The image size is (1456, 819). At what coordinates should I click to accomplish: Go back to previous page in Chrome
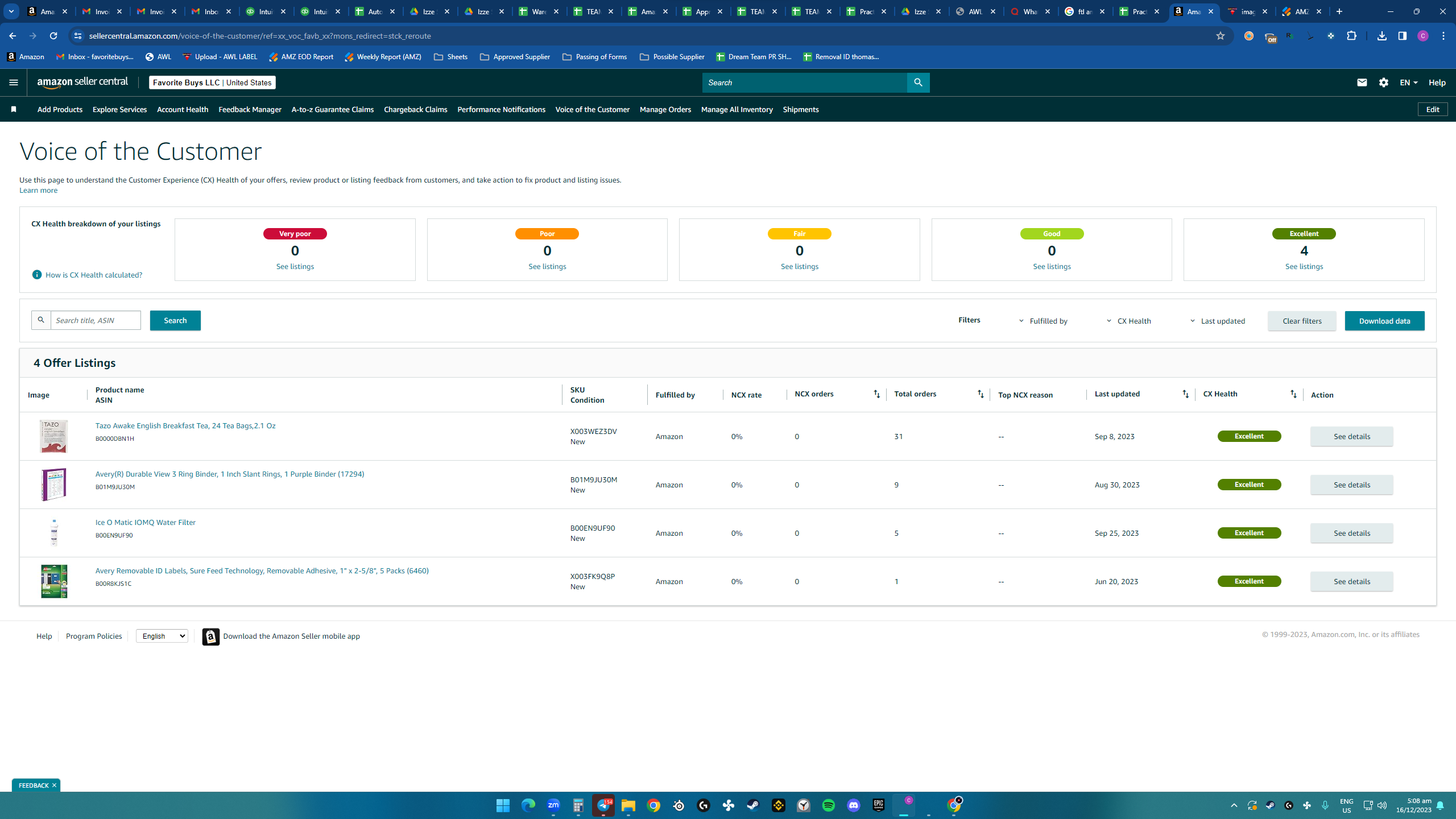(13, 36)
